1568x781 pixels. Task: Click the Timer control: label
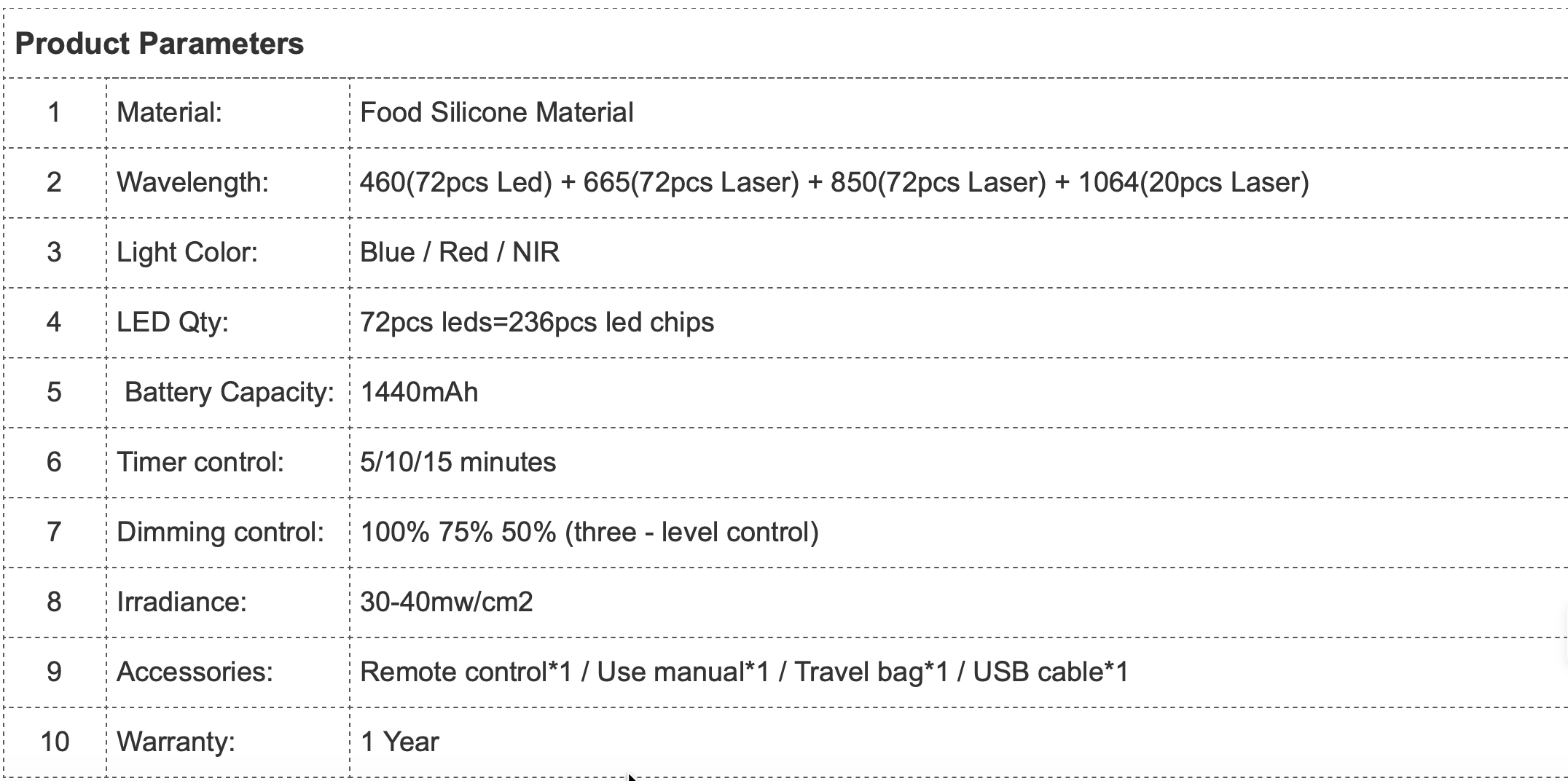click(200, 463)
